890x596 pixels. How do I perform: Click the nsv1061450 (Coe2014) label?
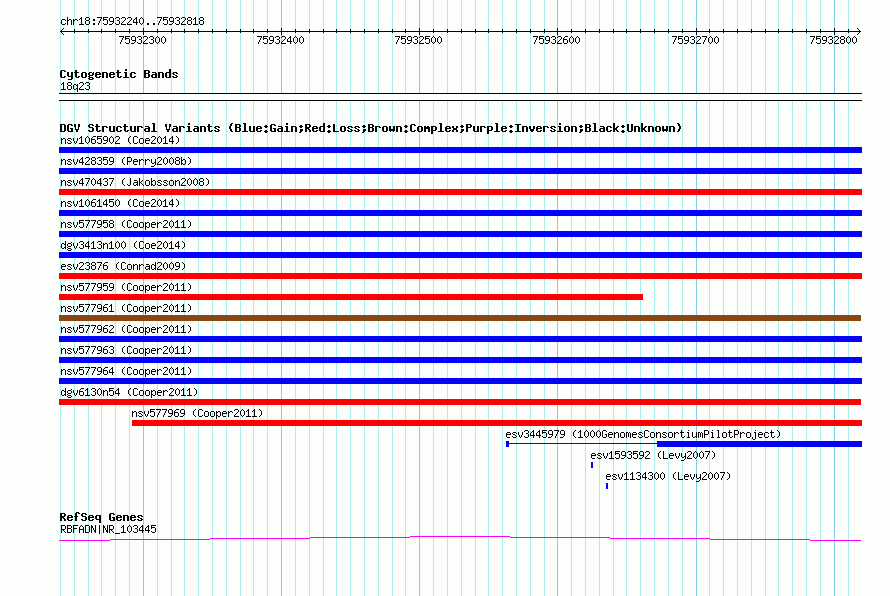[x=120, y=203]
